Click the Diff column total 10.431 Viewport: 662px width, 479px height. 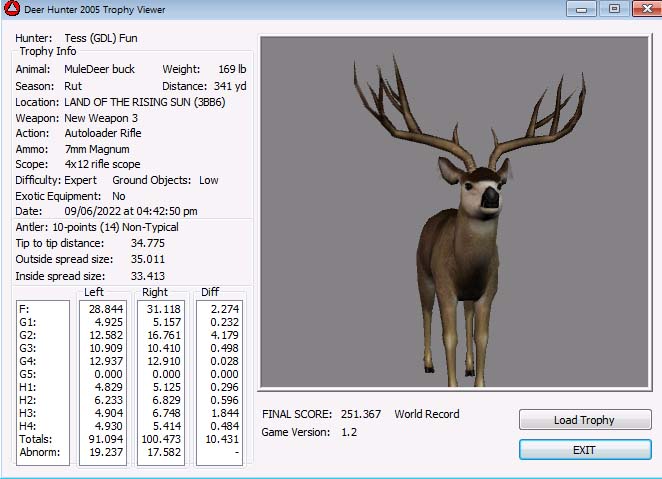point(221,439)
